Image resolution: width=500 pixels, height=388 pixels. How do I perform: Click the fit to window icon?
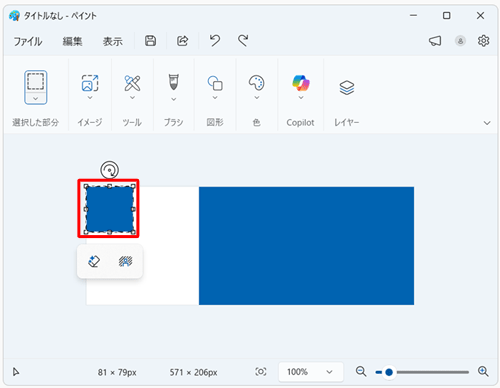261,372
